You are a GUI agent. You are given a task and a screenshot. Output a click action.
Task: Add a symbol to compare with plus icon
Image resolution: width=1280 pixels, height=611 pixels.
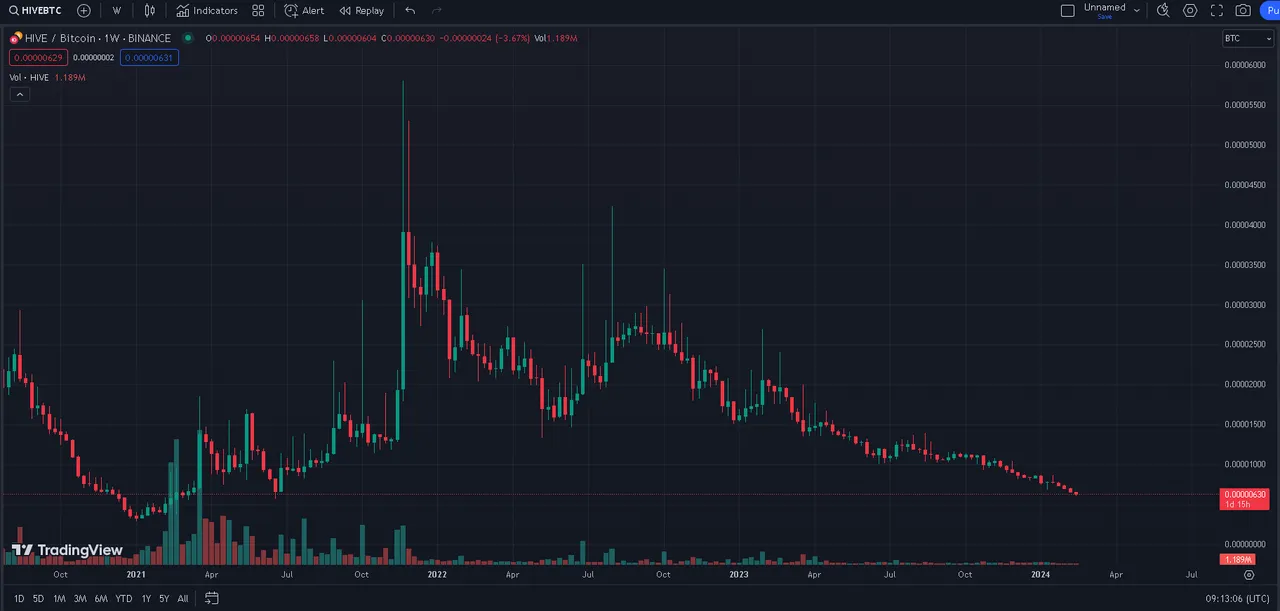pos(84,10)
